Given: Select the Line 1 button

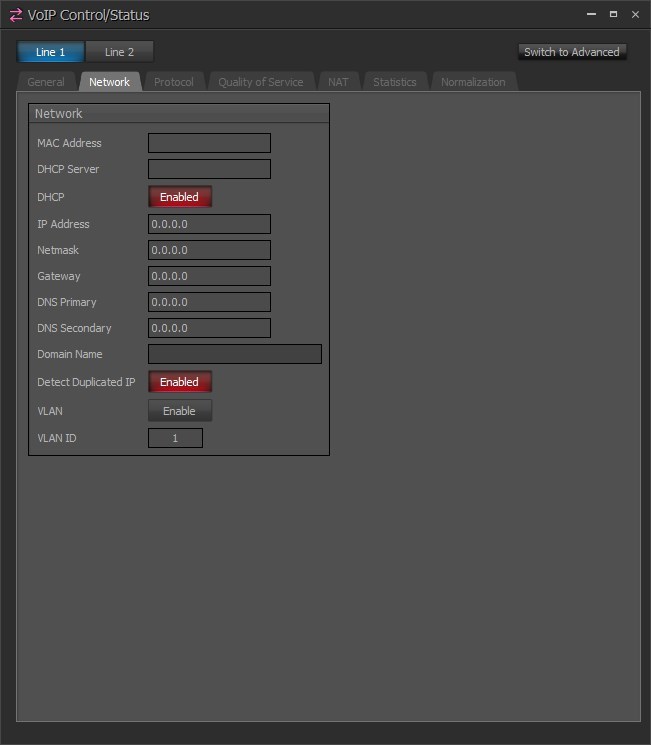Looking at the screenshot, I should click(x=50, y=52).
